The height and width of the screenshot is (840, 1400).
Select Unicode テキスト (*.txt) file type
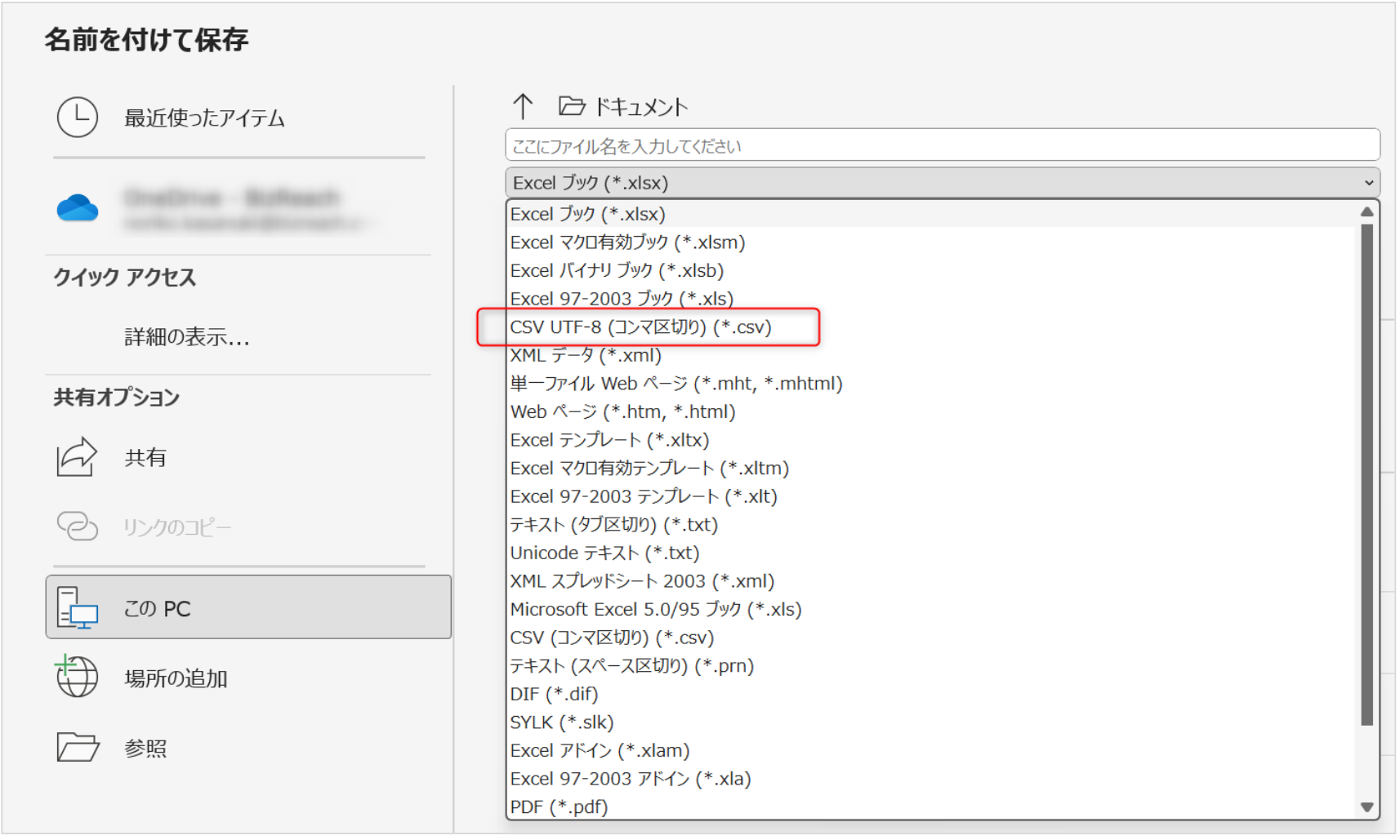(604, 553)
